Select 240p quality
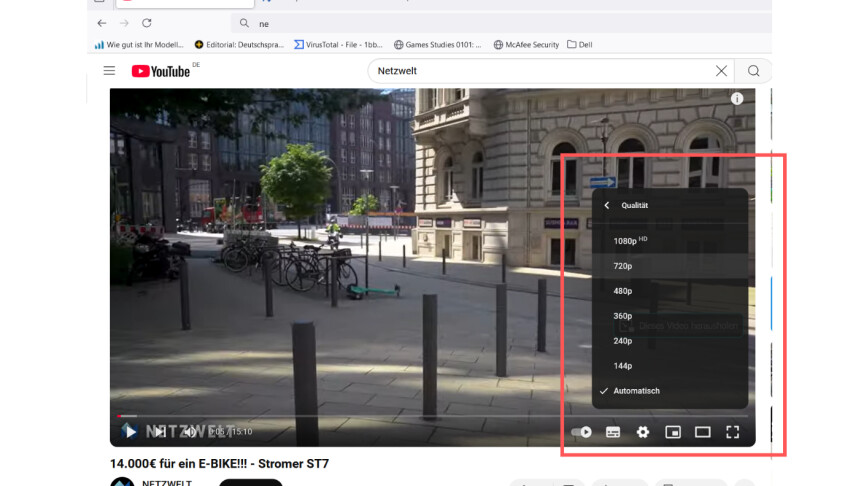The image size is (864, 486). (x=670, y=341)
